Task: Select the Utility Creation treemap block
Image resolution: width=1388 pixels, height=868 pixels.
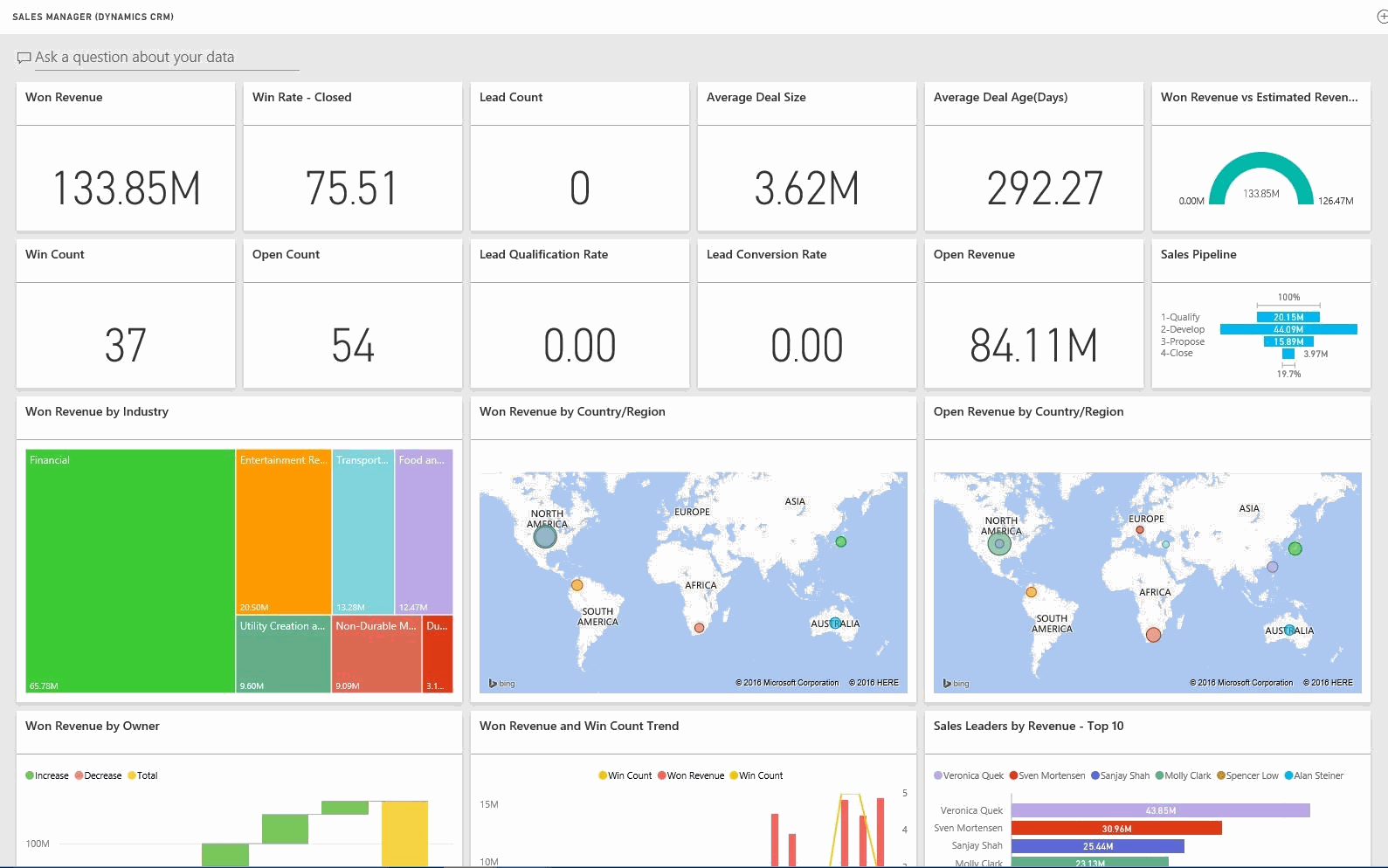Action: point(284,654)
